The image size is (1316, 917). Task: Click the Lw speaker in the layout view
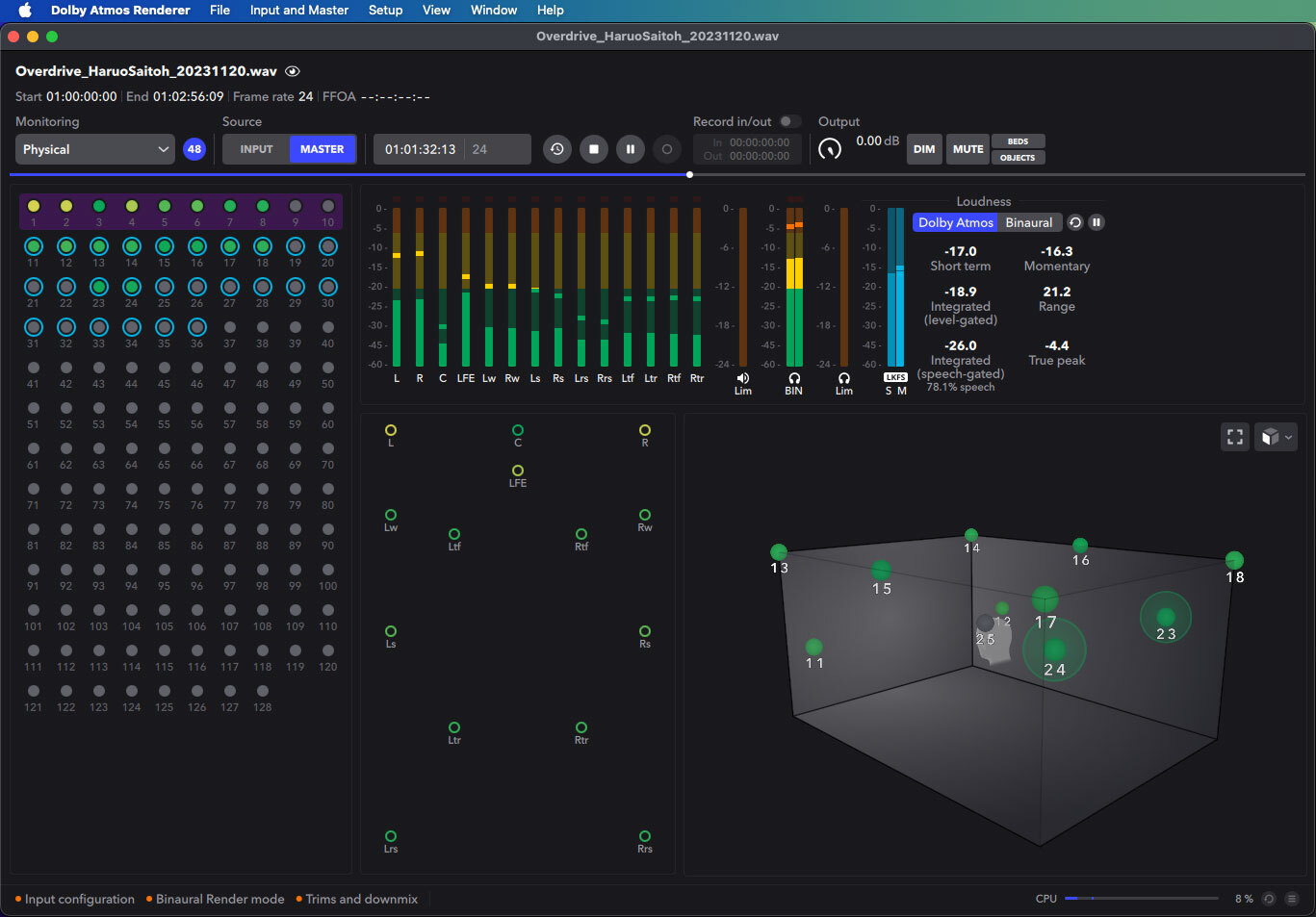tap(391, 515)
